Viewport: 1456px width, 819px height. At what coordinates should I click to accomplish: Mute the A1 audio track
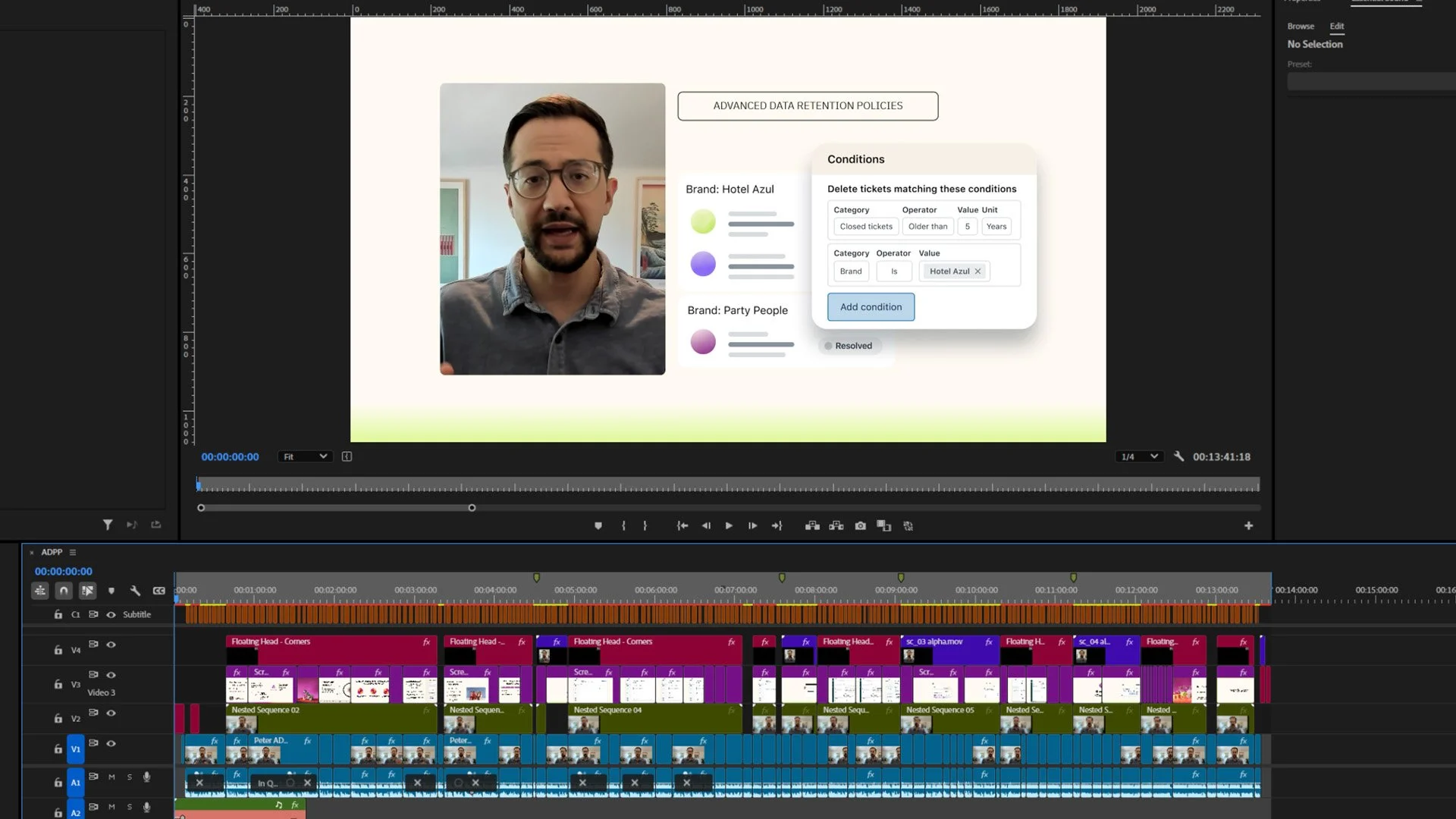coord(111,777)
